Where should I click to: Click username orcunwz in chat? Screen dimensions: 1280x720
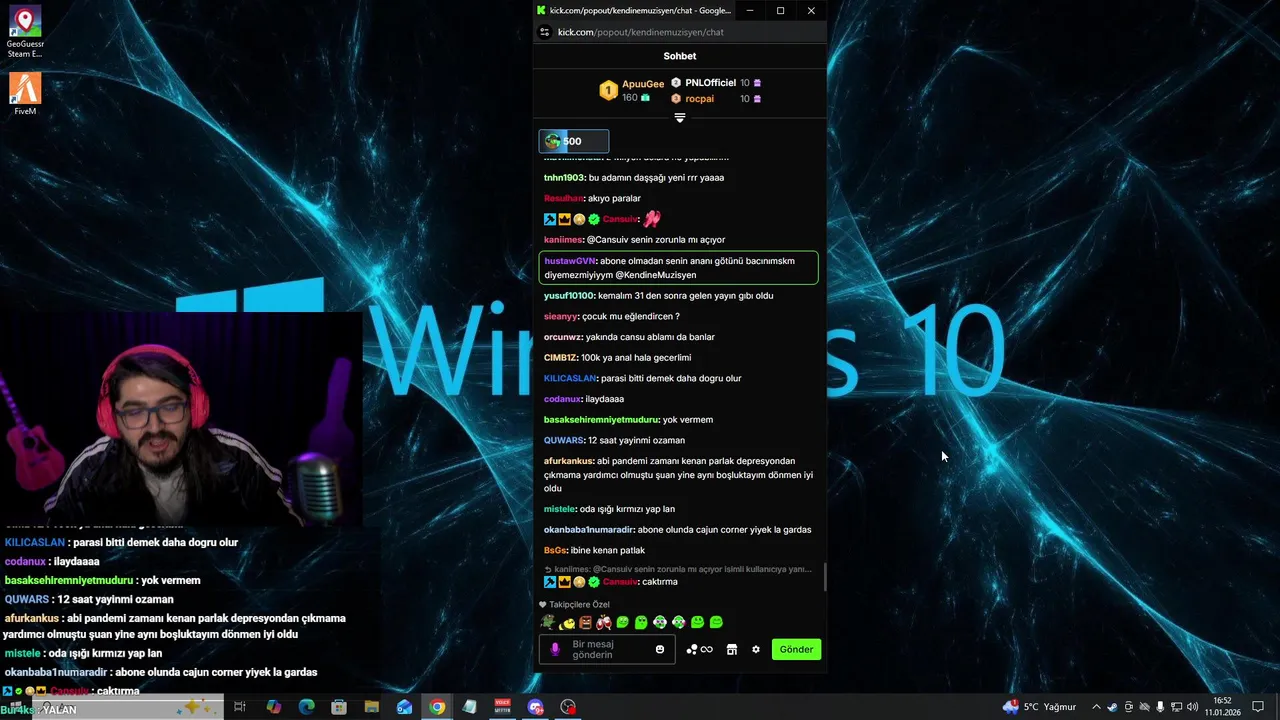pos(563,337)
